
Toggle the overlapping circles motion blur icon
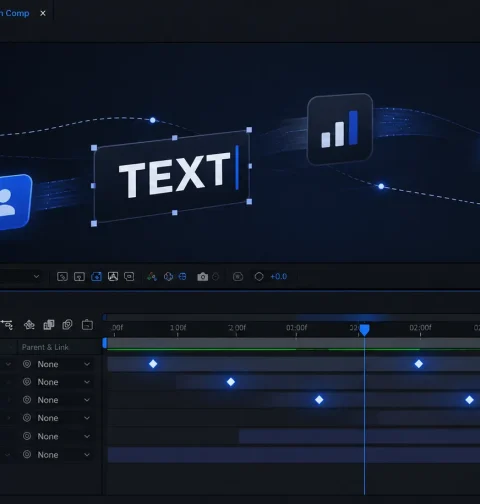coord(67,325)
